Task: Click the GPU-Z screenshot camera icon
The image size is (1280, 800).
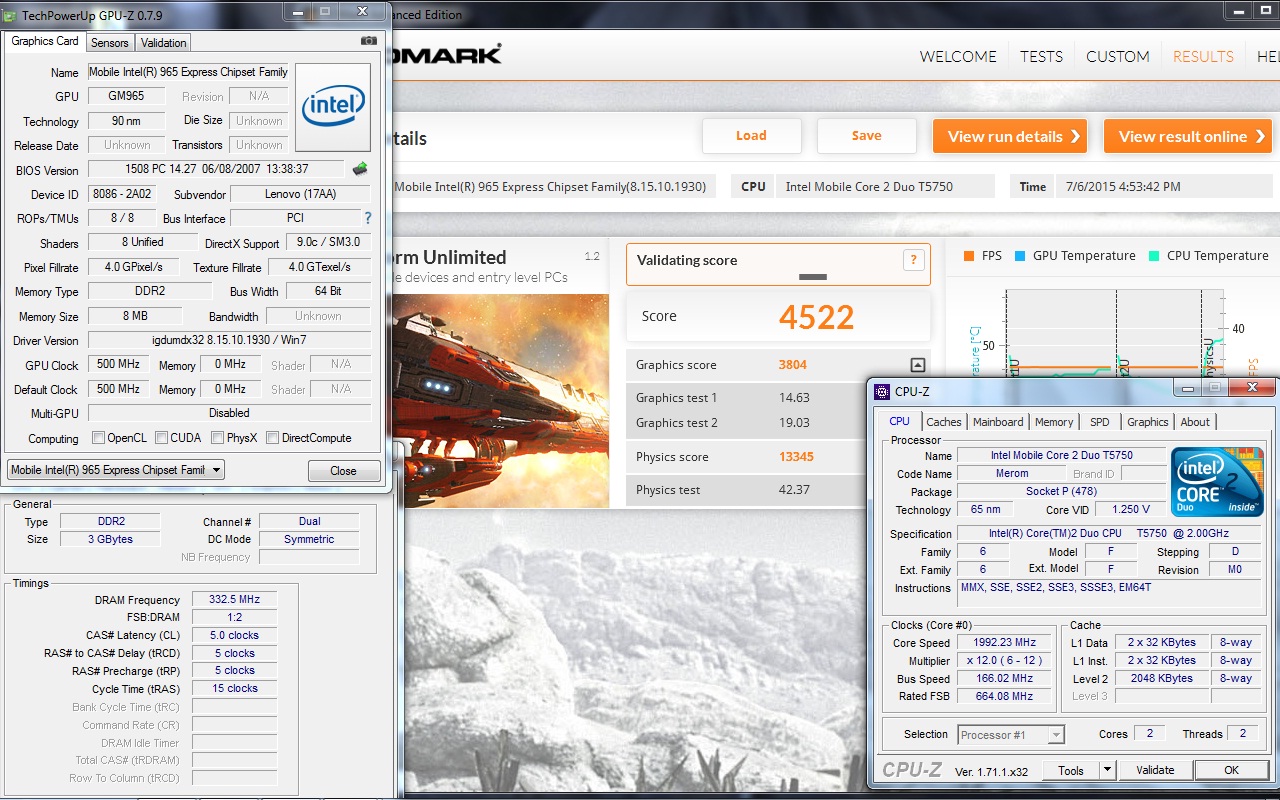Action: click(369, 41)
